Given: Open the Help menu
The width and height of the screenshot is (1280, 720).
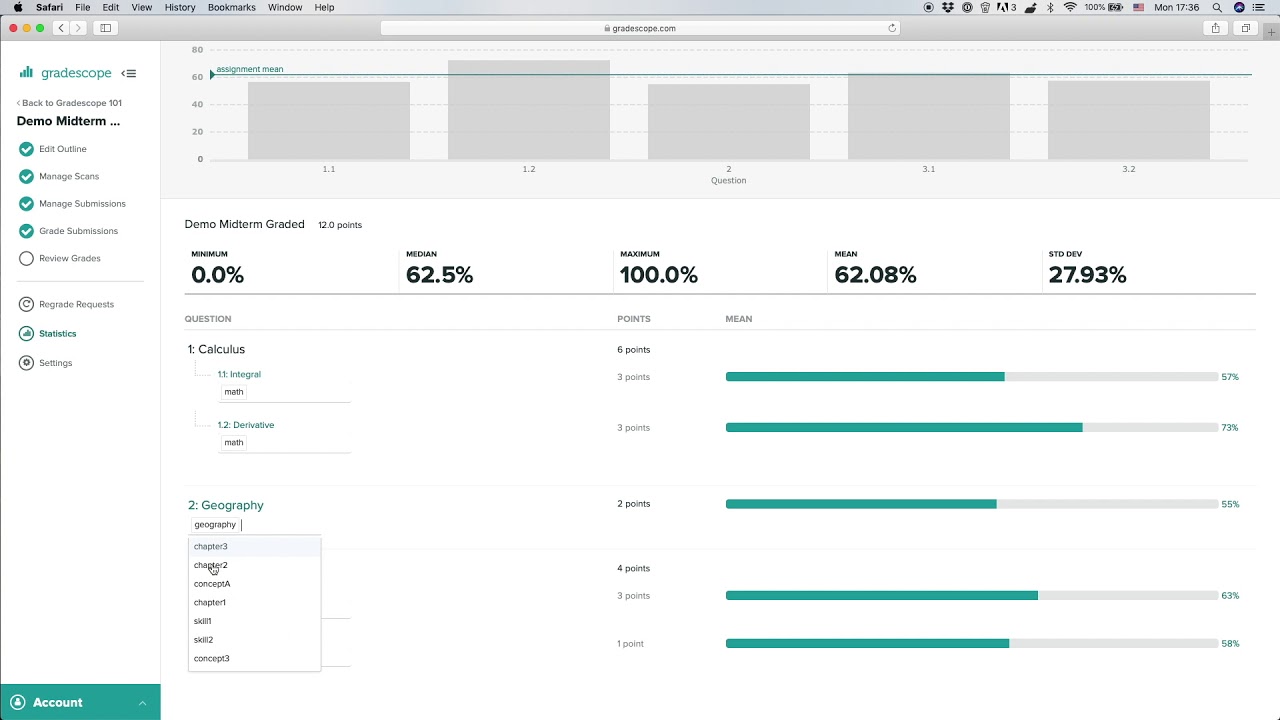Looking at the screenshot, I should tap(324, 7).
